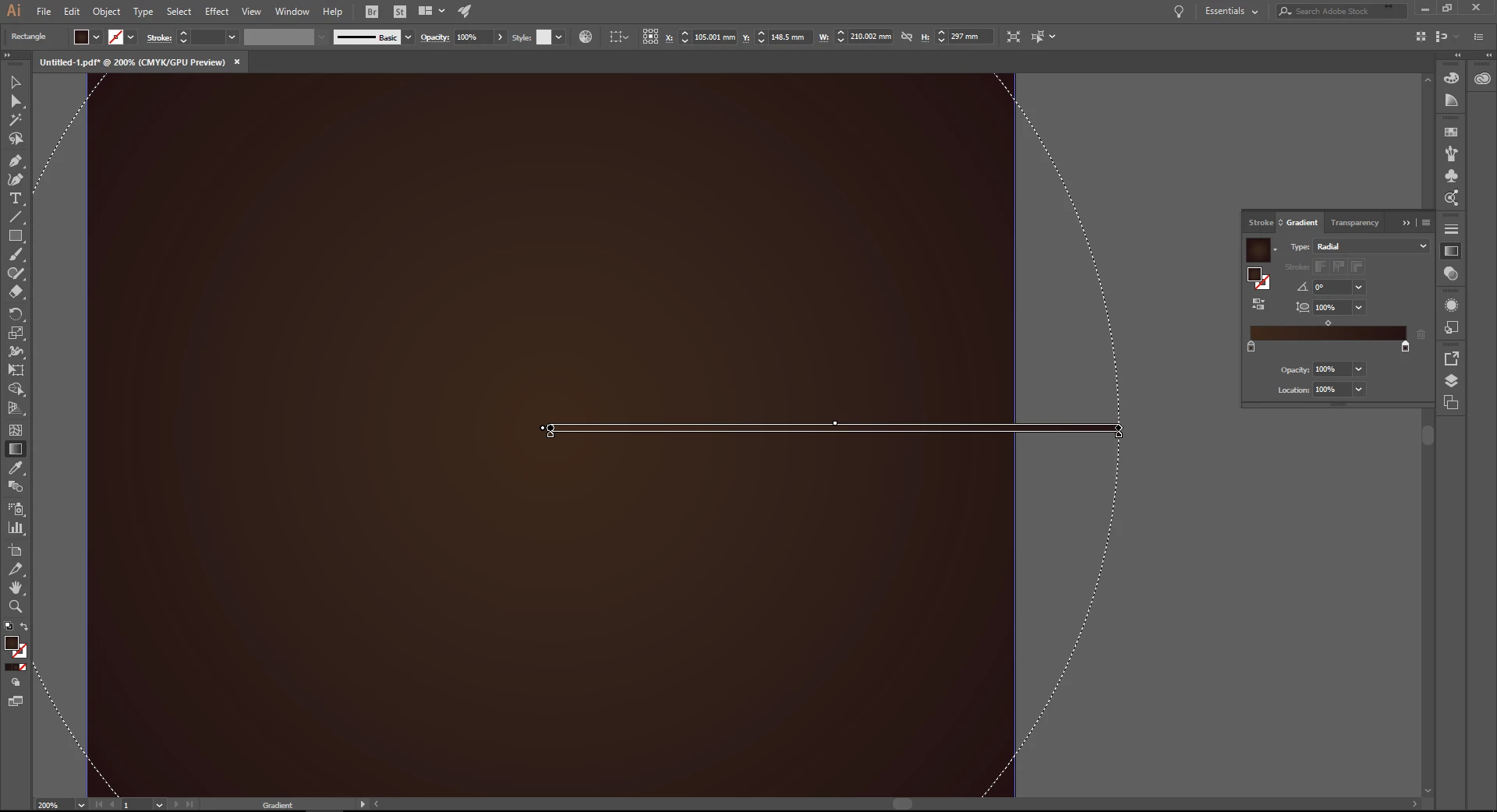Open the Essentials workspace switcher
The width and height of the screenshot is (1497, 812).
tap(1231, 11)
